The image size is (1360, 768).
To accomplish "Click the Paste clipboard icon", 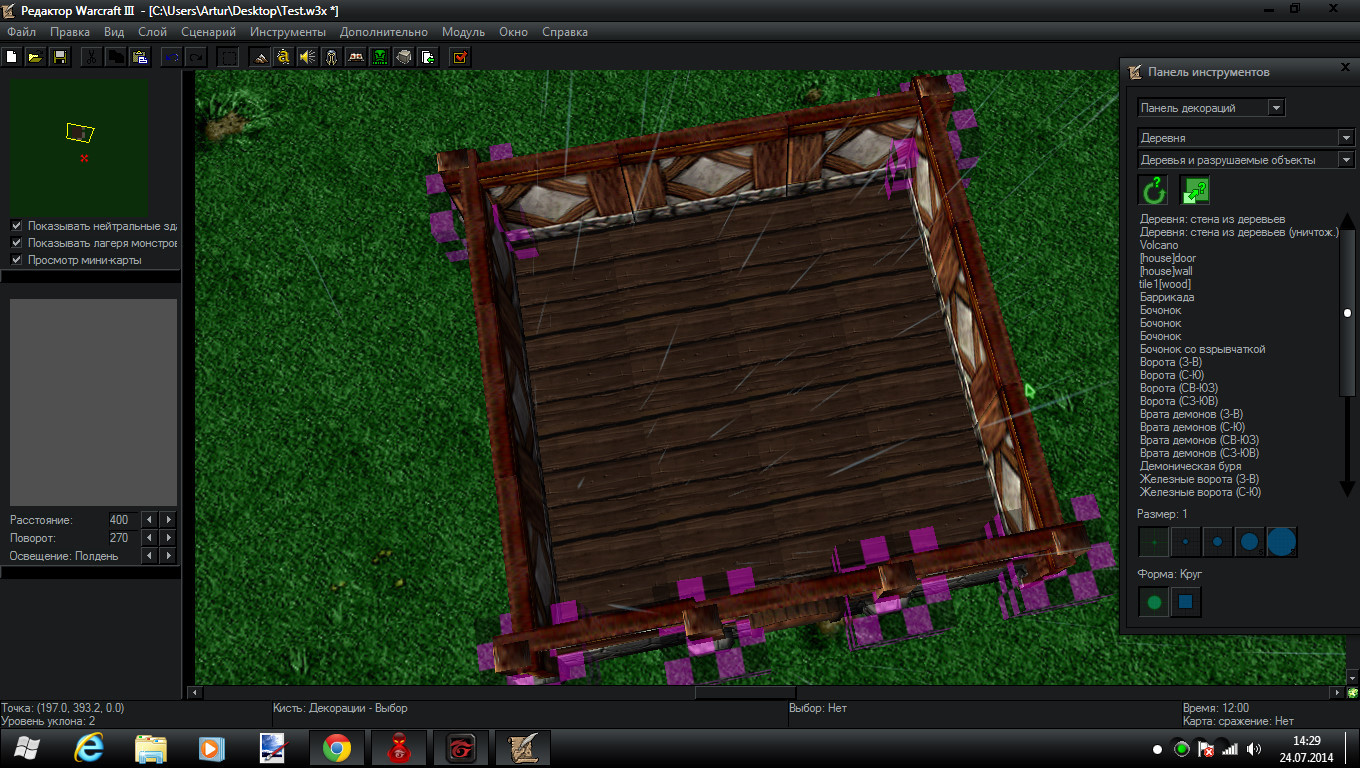I will pos(140,57).
